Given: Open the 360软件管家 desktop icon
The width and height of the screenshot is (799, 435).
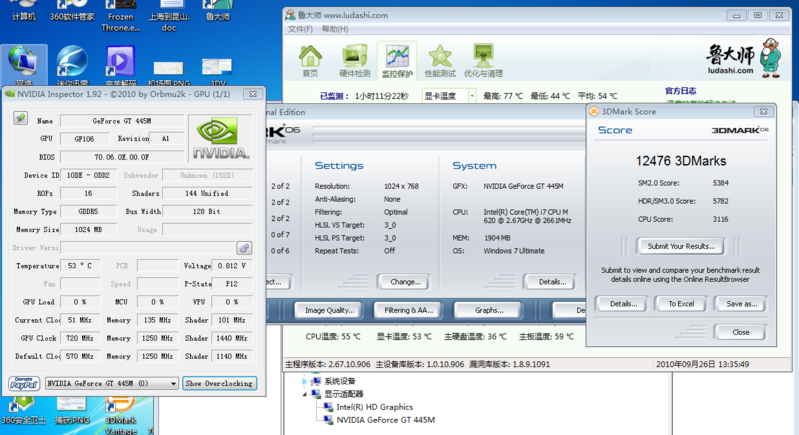Looking at the screenshot, I should [x=72, y=11].
